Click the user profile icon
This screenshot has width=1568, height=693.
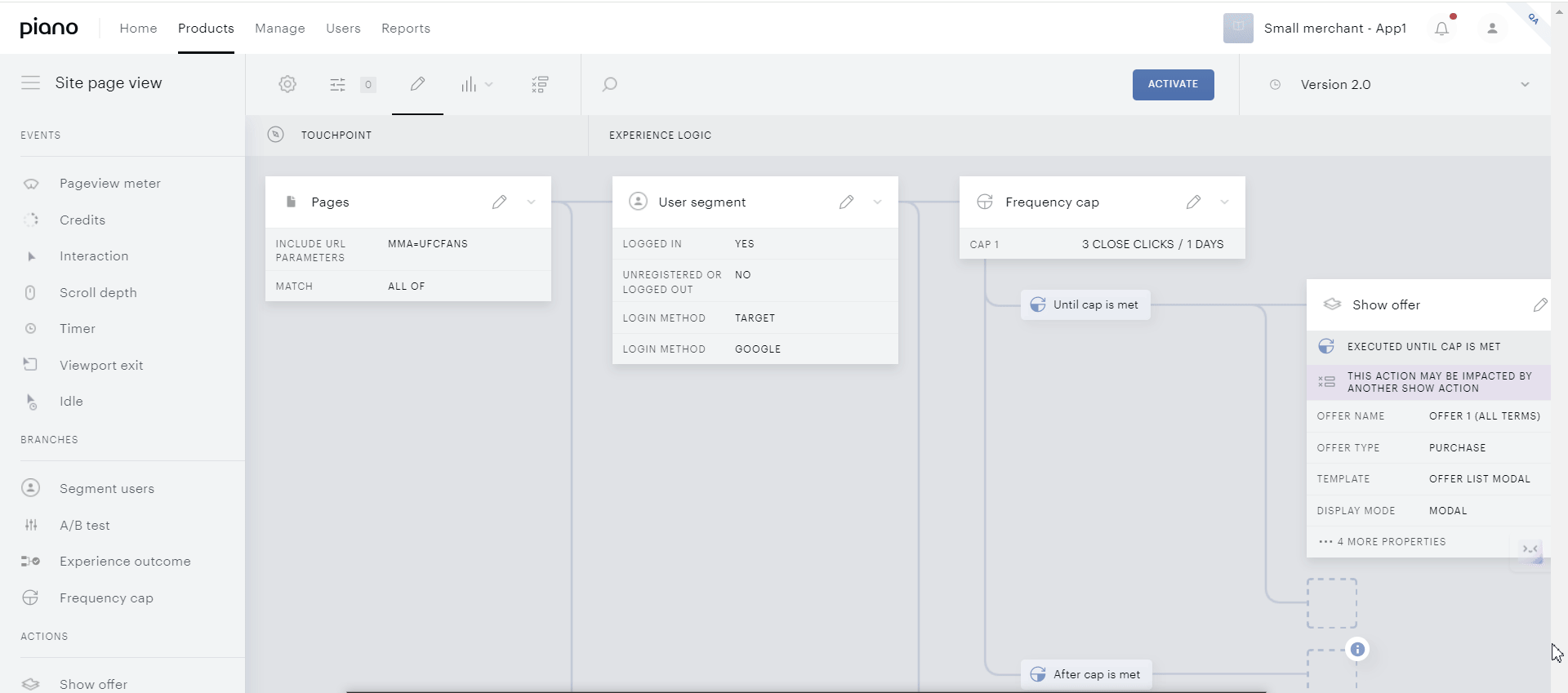(x=1492, y=29)
